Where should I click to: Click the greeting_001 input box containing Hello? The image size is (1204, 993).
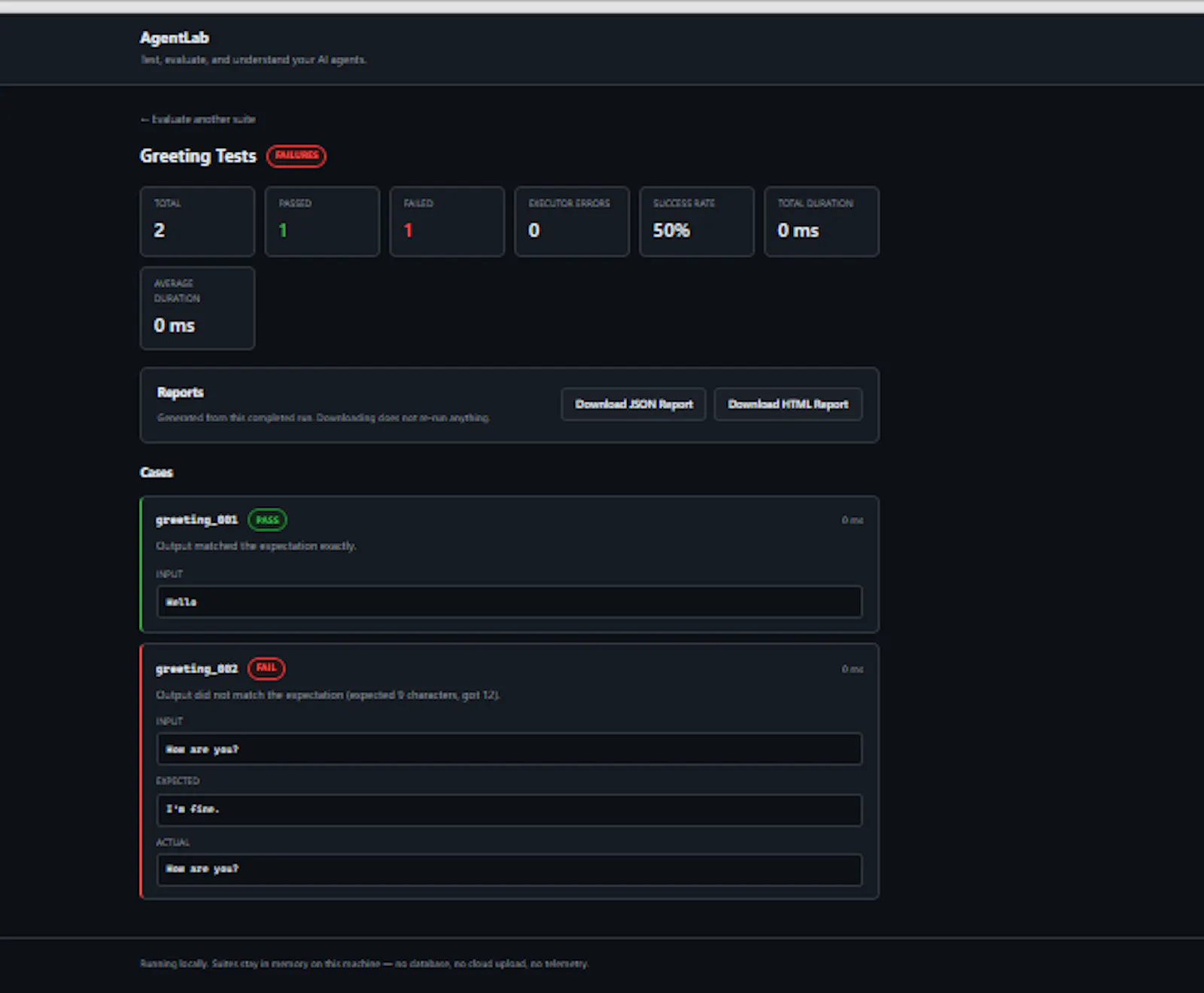509,602
